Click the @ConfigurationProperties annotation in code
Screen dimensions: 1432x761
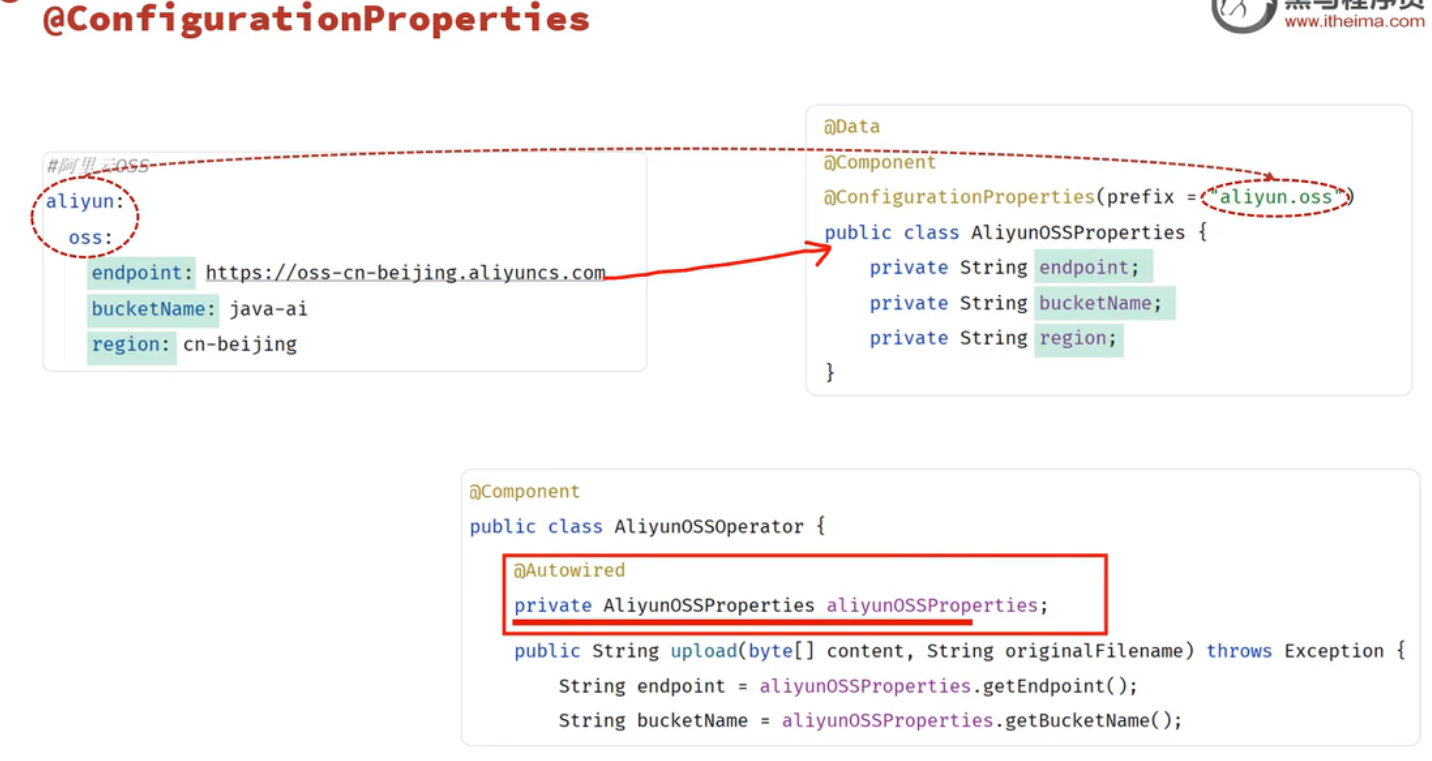[959, 197]
